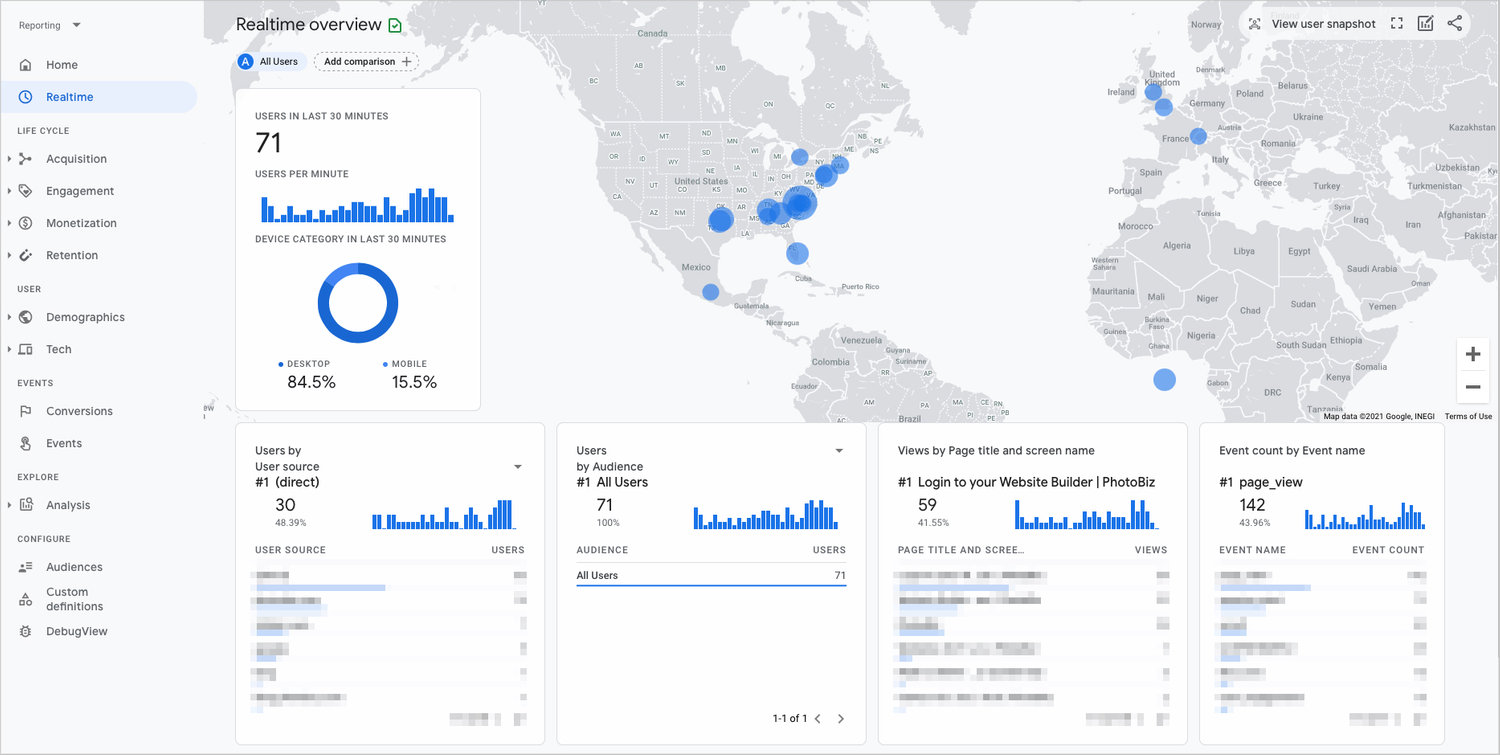Enter fullscreen using the expand icon
The width and height of the screenshot is (1500, 755).
1396,22
